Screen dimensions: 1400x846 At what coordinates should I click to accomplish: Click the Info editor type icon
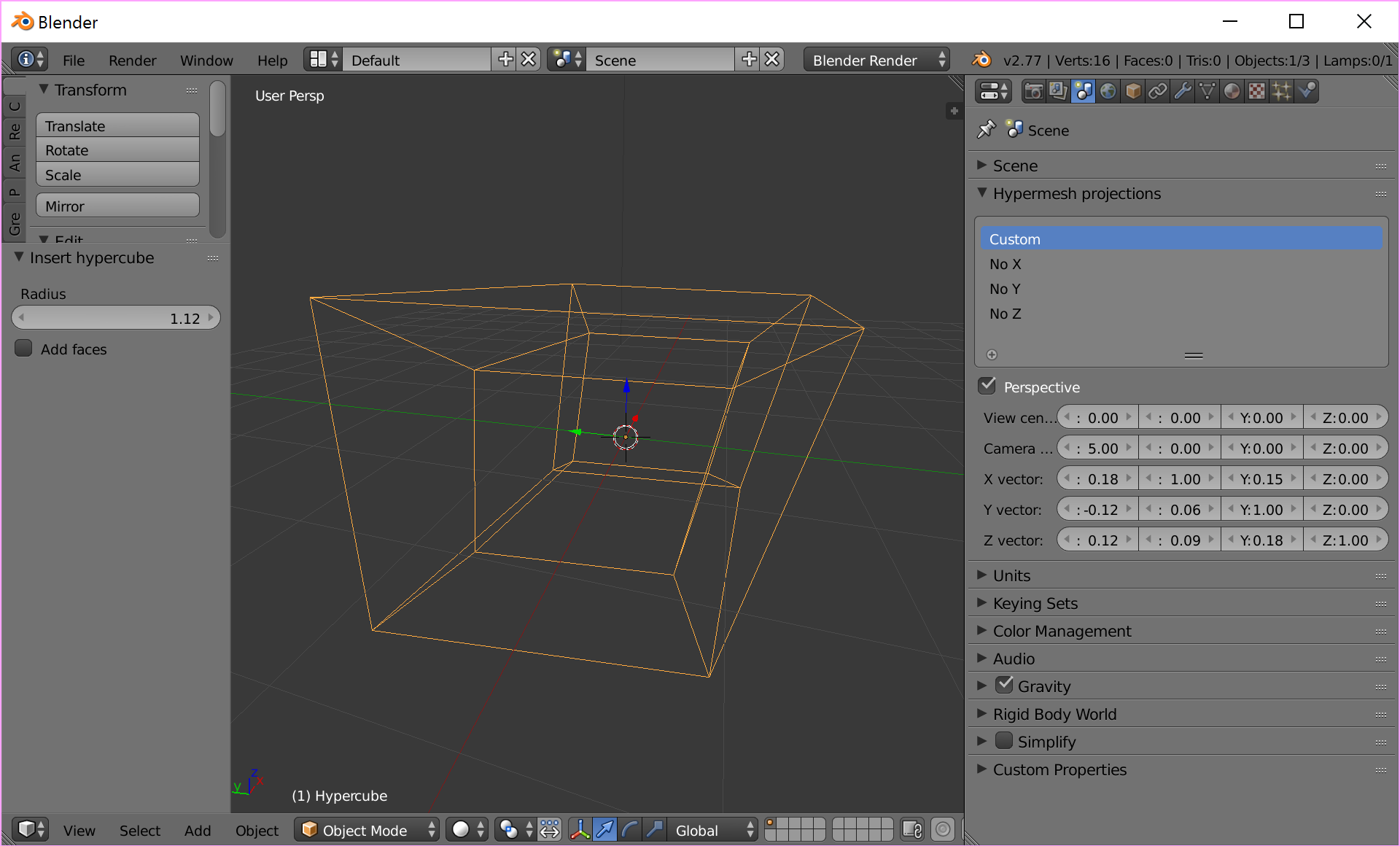tap(30, 60)
